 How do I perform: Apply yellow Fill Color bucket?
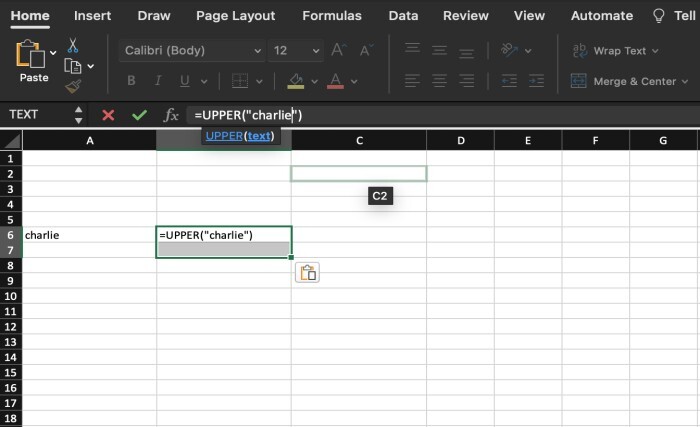(x=296, y=81)
